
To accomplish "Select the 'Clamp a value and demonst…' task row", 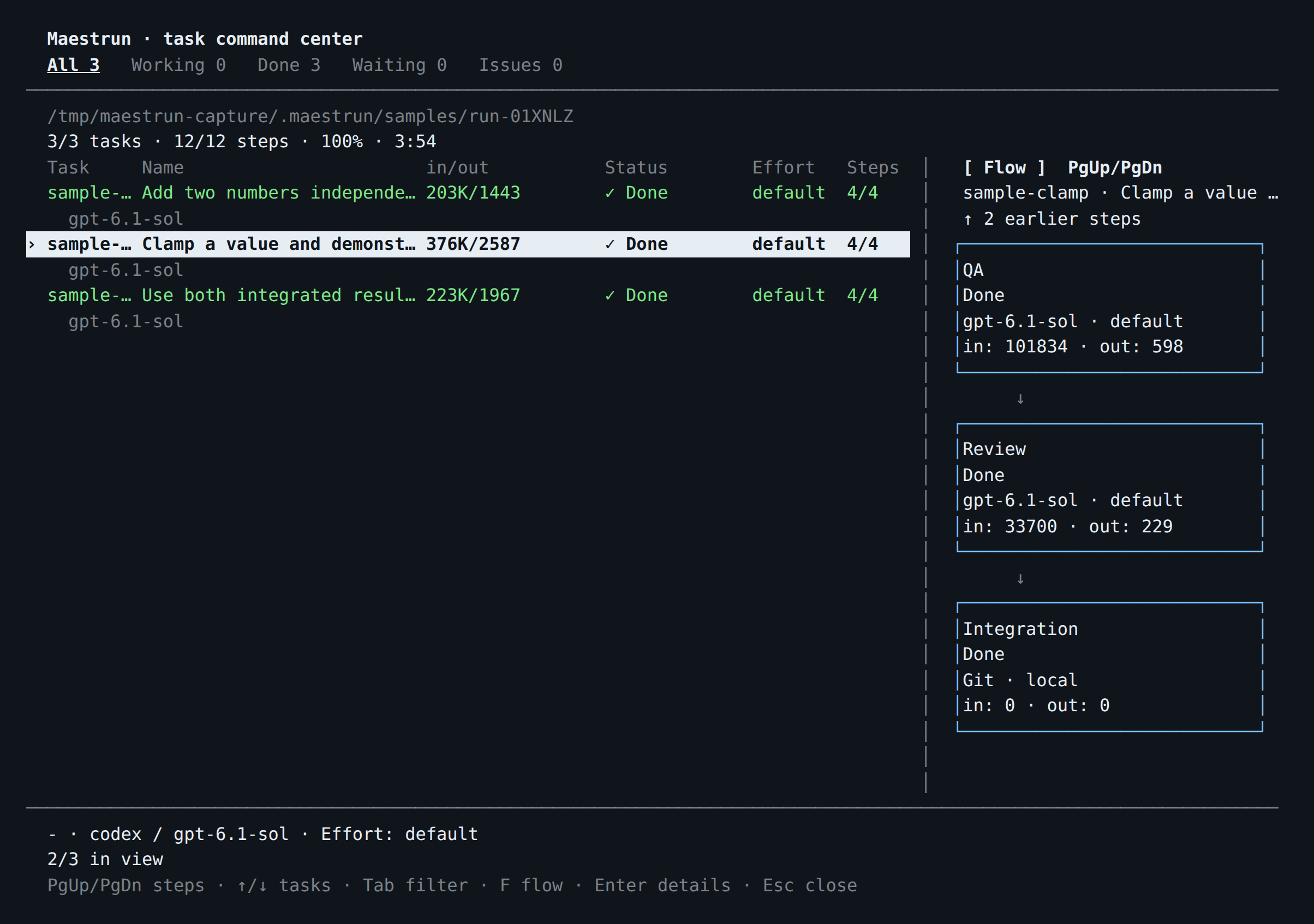I will click(x=468, y=244).
